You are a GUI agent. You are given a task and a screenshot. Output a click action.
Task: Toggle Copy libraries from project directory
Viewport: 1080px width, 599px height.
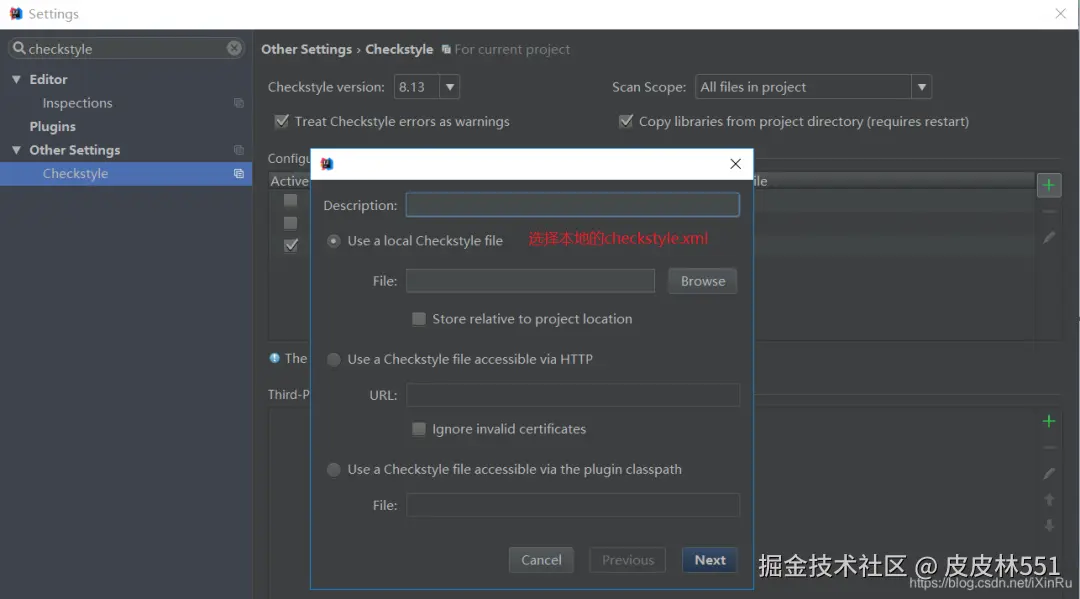pyautogui.click(x=625, y=121)
